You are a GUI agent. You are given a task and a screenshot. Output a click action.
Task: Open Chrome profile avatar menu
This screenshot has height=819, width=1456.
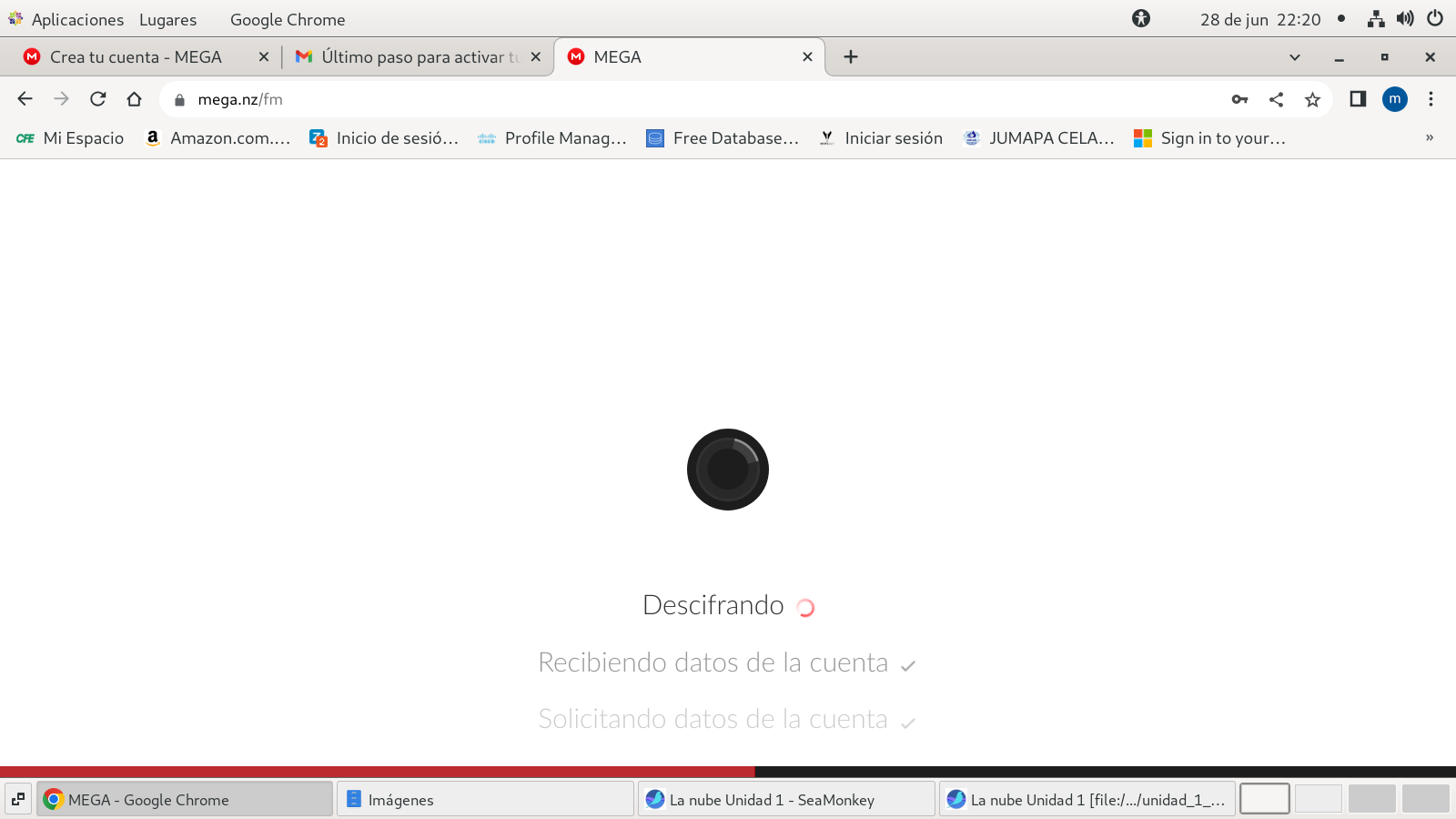coord(1394,99)
